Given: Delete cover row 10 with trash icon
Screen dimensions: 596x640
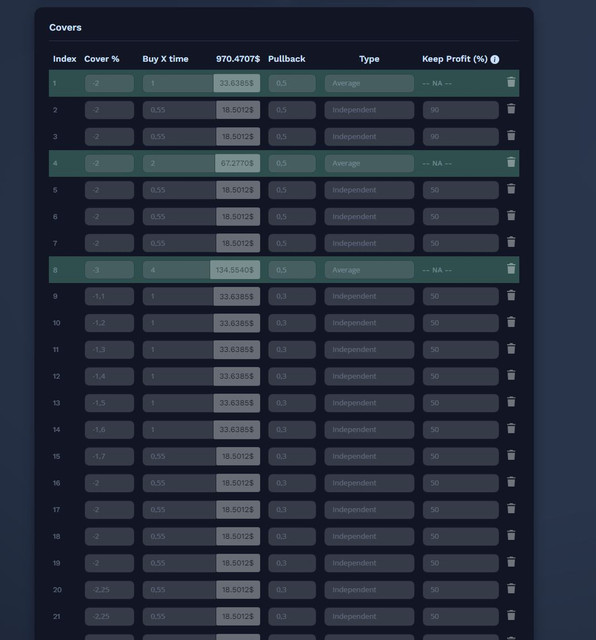Looking at the screenshot, I should 511,322.
